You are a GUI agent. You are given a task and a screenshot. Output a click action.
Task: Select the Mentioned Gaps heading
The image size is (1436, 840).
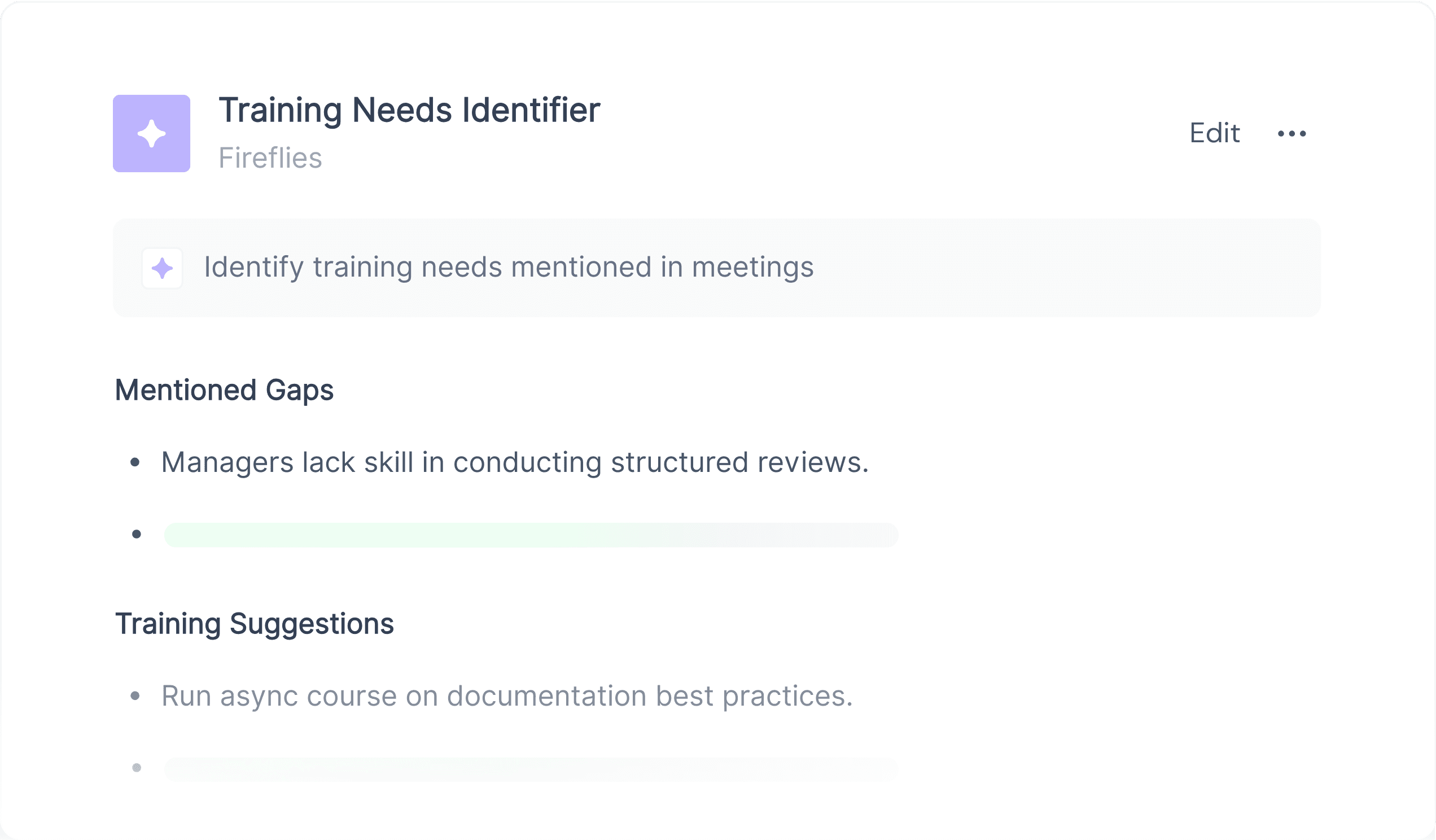(224, 391)
